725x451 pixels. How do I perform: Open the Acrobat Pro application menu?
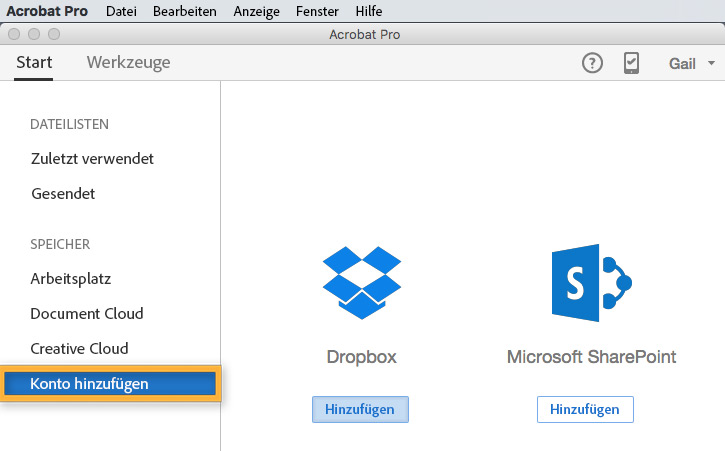pos(47,11)
